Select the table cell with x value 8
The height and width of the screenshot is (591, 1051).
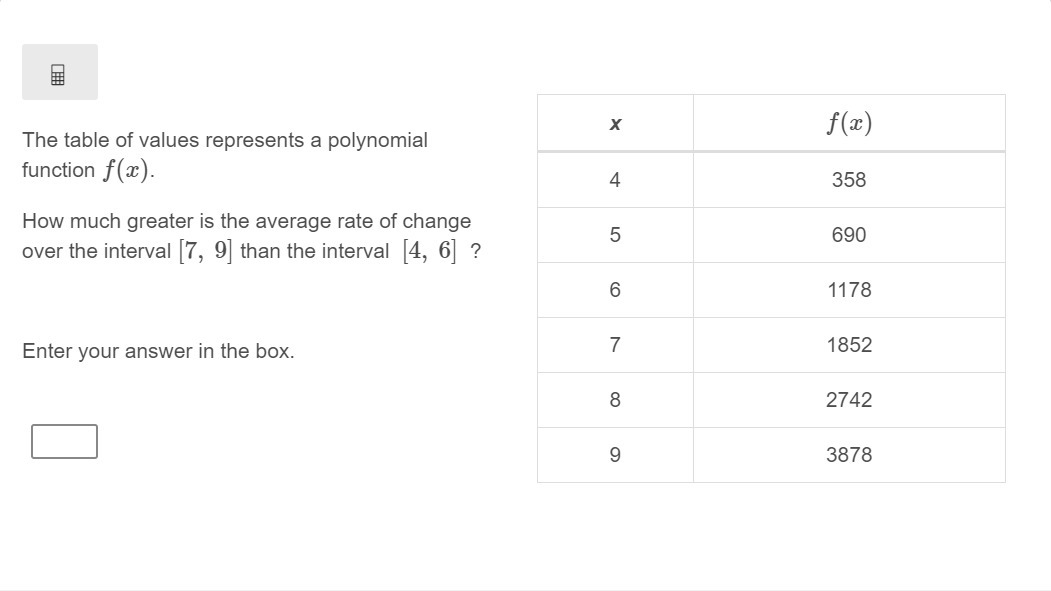coord(615,400)
